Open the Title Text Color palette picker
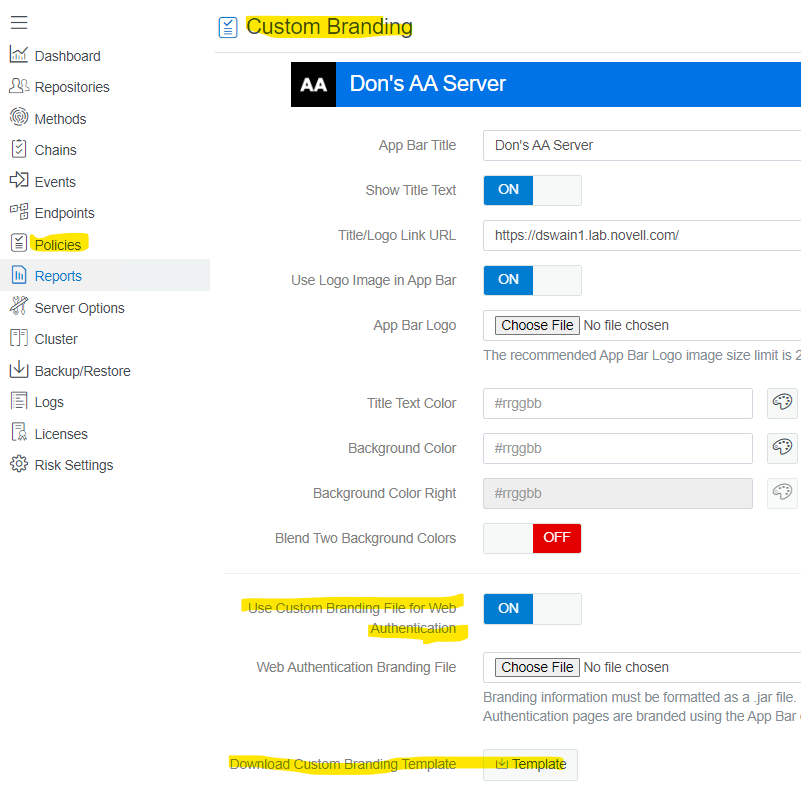801x792 pixels. click(x=783, y=403)
